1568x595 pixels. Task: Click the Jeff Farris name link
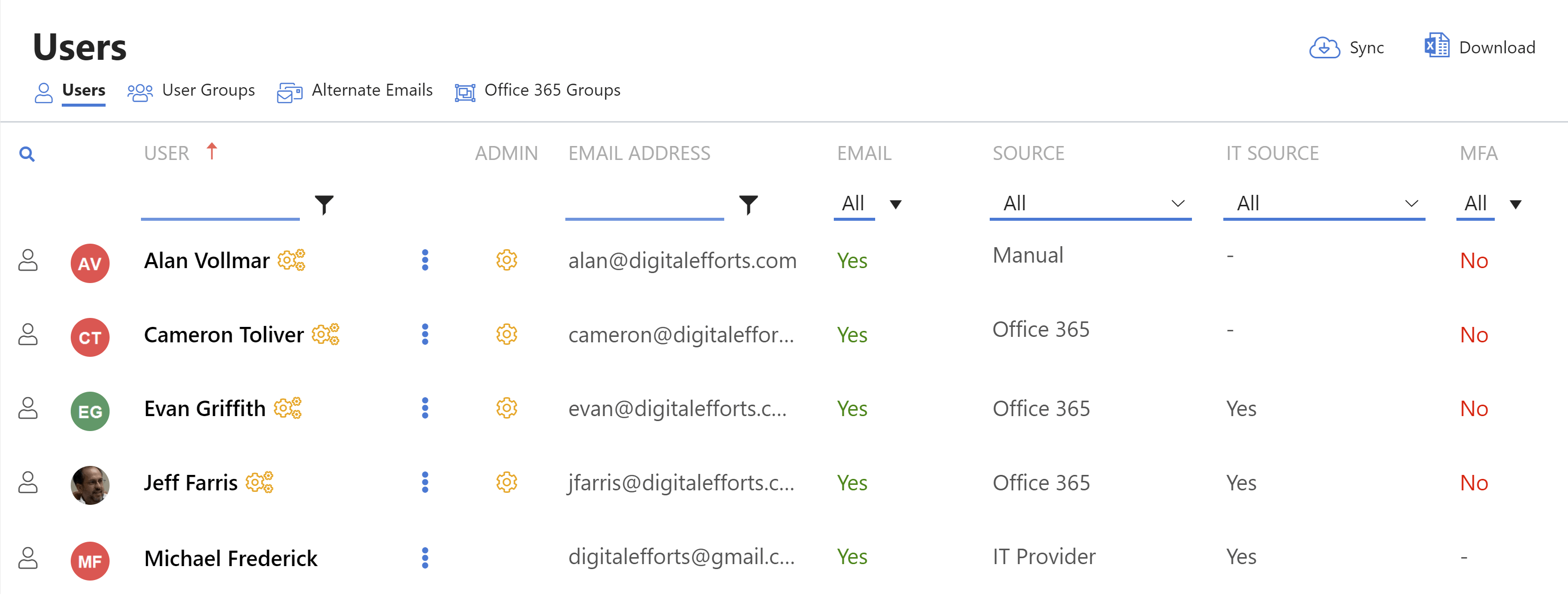pos(191,483)
